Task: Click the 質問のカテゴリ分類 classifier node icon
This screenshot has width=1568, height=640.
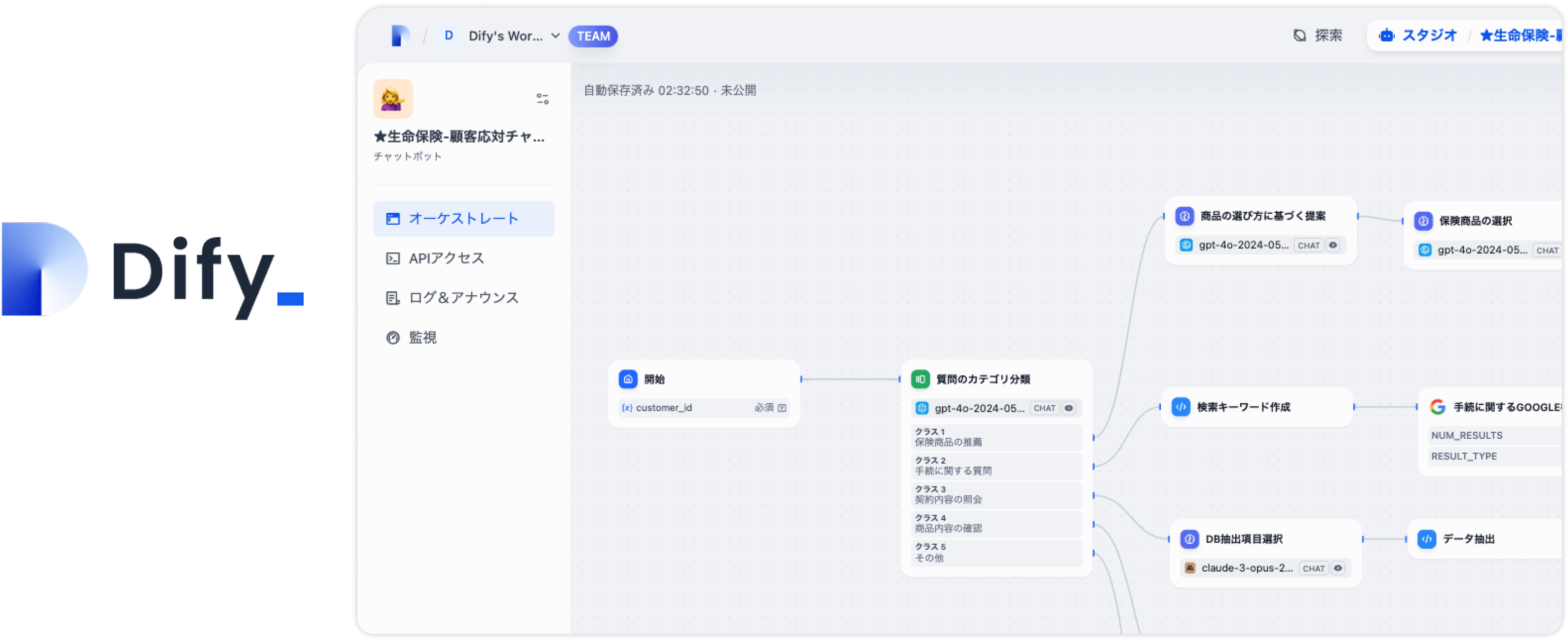Action: 920,379
